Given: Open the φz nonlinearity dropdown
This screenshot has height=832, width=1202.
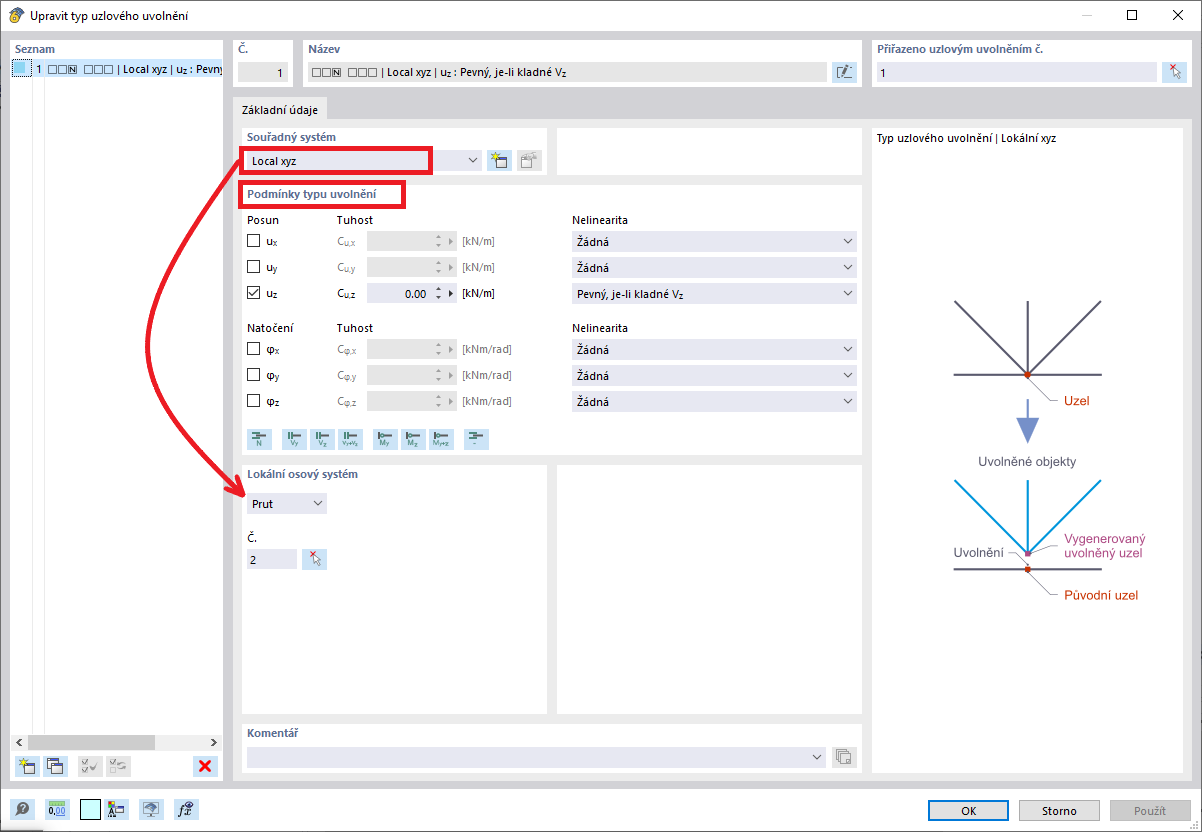Looking at the screenshot, I should (714, 401).
